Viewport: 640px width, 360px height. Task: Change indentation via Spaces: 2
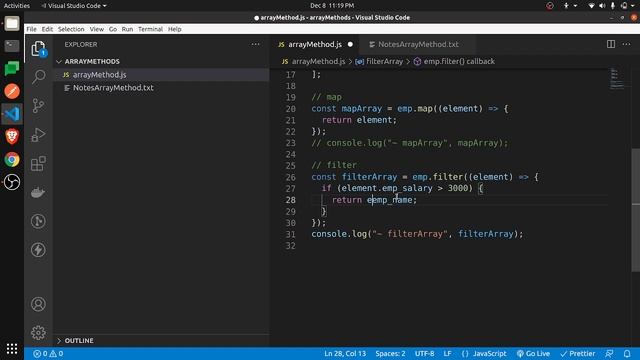coord(390,353)
